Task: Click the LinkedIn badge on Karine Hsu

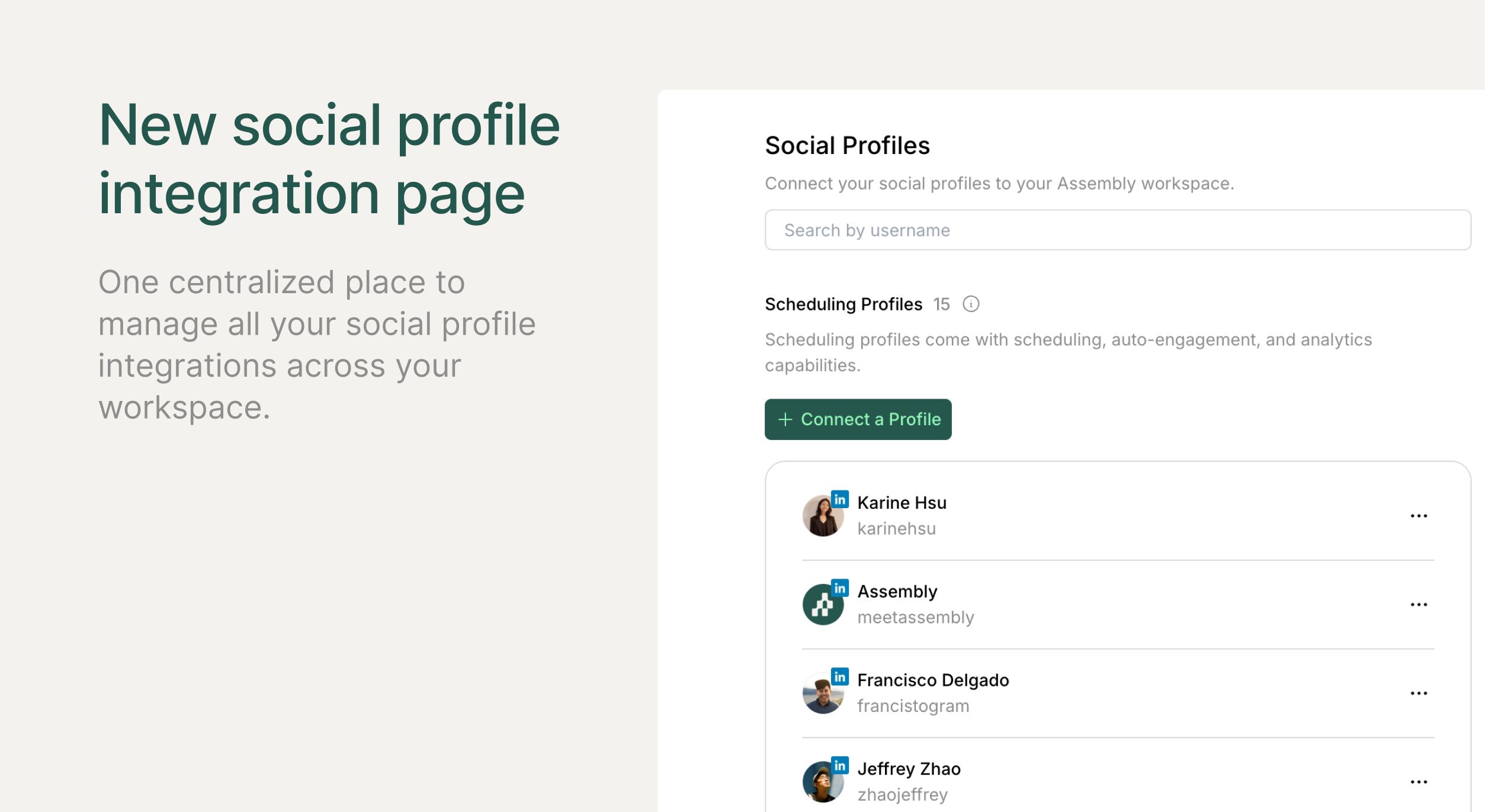Action: [839, 499]
